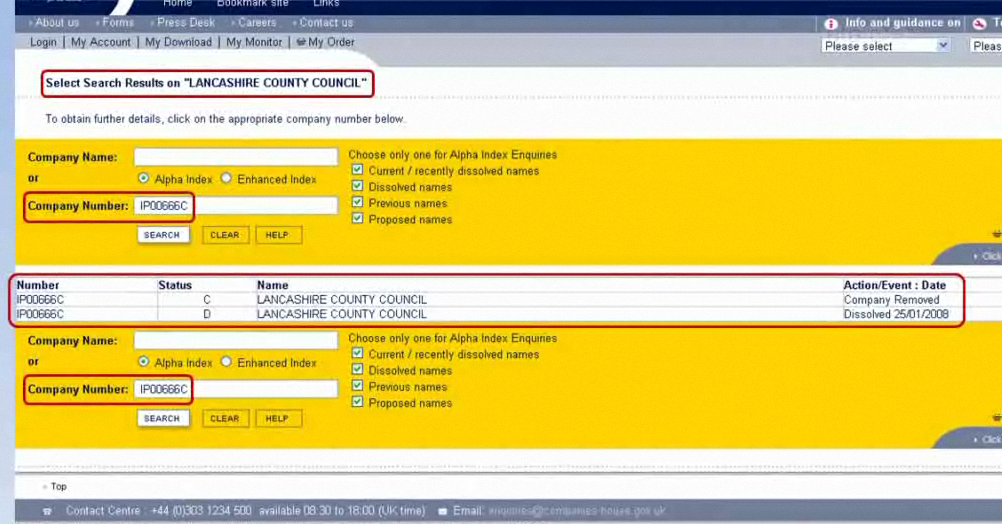Toggle the upper Previous names checkbox
1002x524 pixels.
[357, 202]
